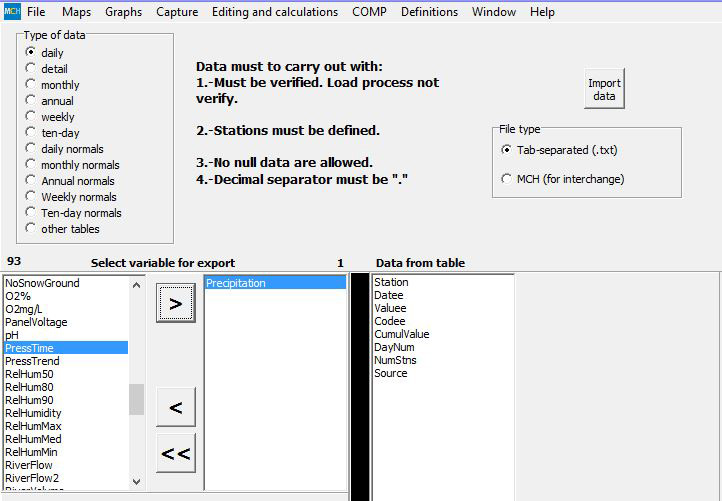Add selected variable with > arrow button
722x501 pixels.
click(176, 303)
